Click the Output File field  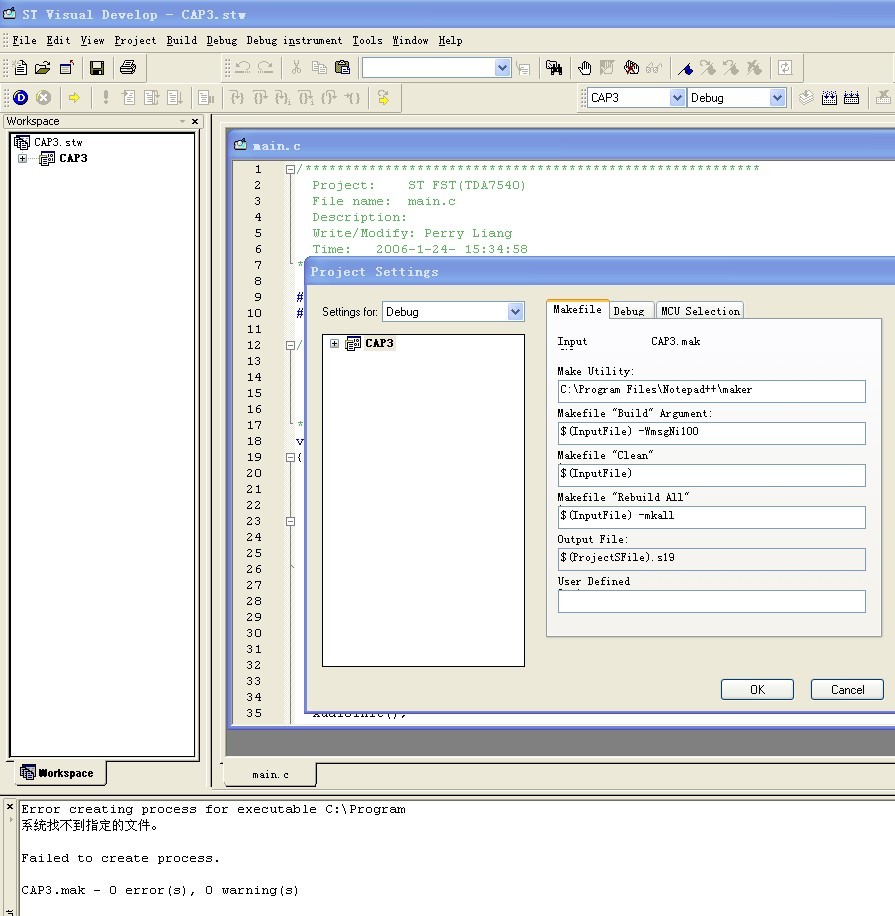712,559
